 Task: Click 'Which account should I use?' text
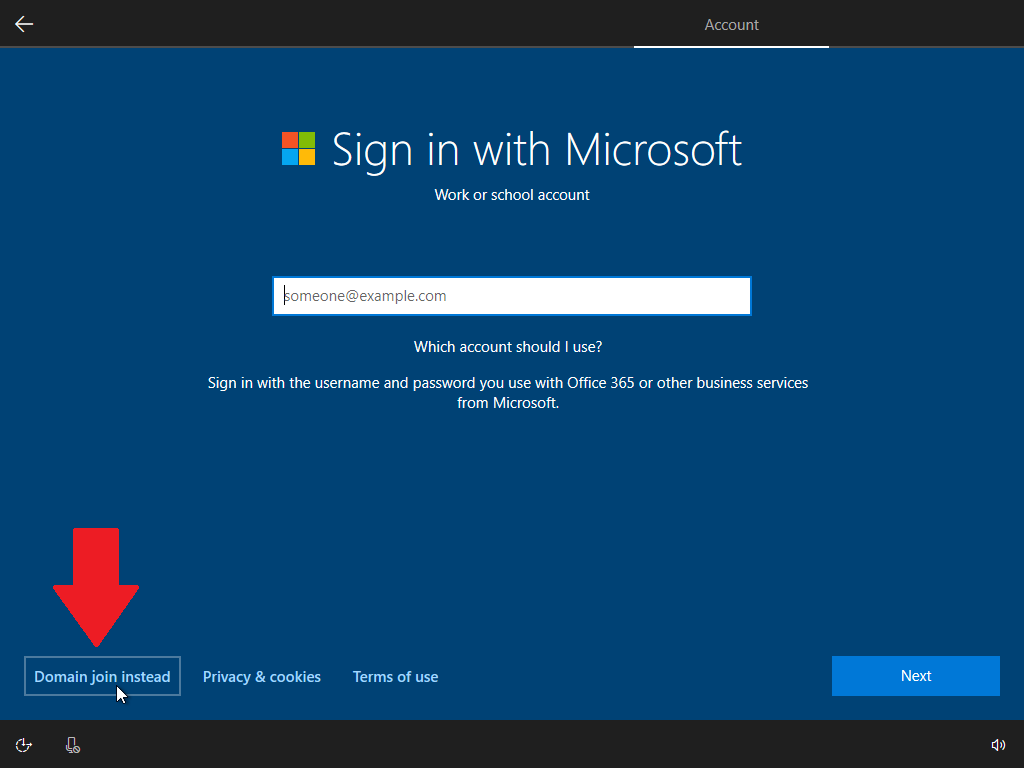[x=508, y=347]
